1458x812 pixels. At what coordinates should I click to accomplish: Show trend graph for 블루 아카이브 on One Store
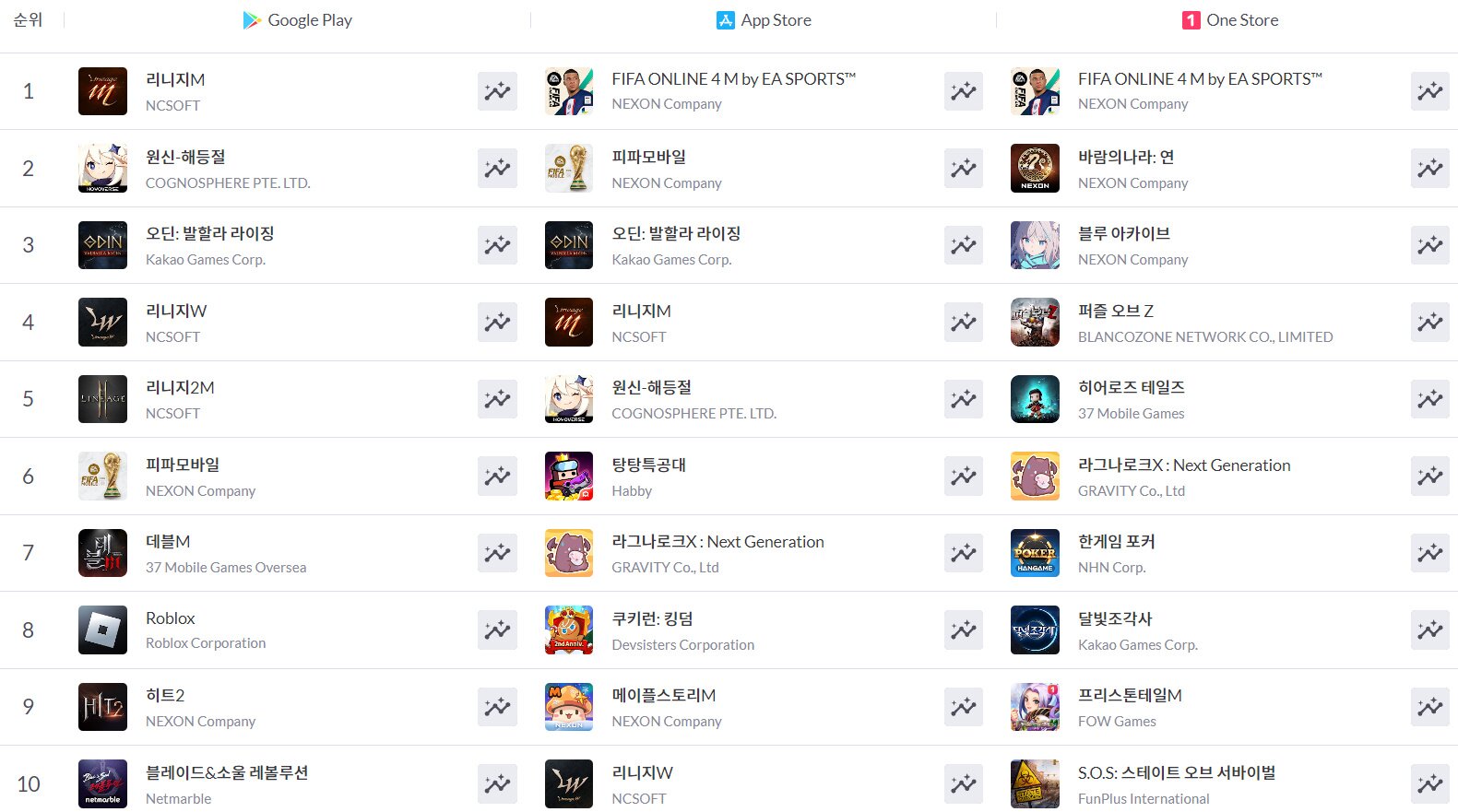pyautogui.click(x=1430, y=245)
